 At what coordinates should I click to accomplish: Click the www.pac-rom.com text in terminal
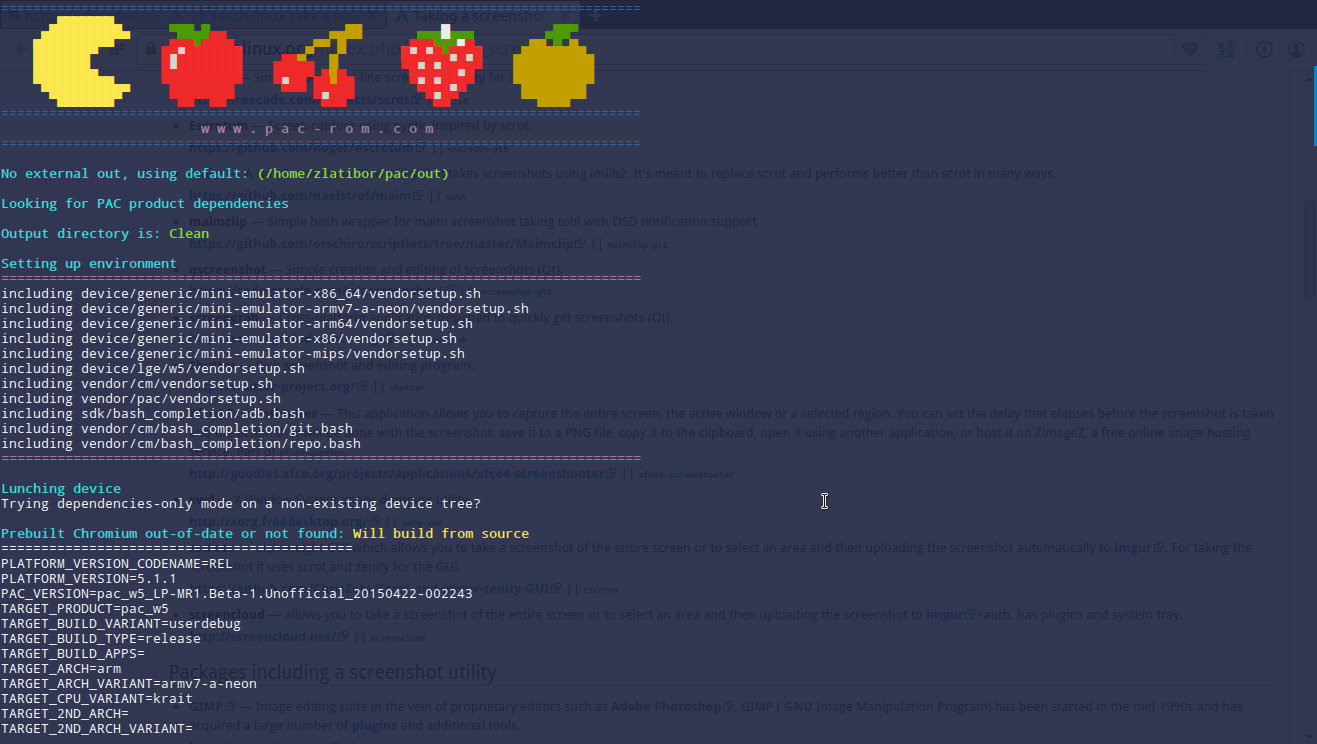(317, 129)
